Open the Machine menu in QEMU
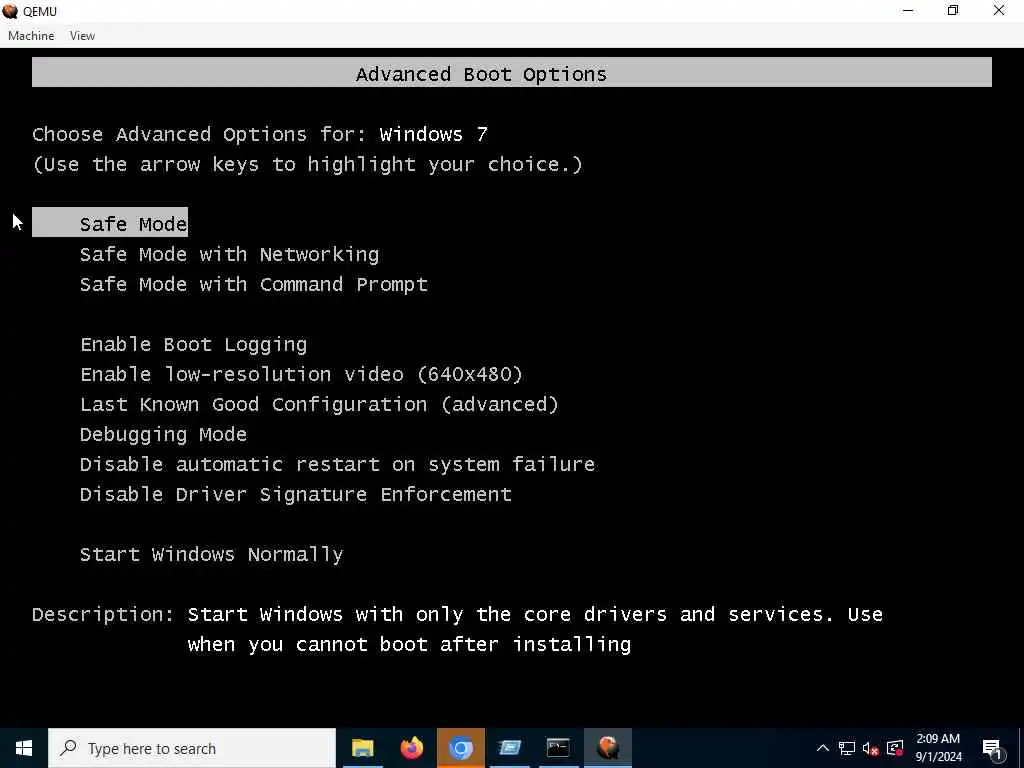The height and width of the screenshot is (768, 1024). click(x=31, y=36)
